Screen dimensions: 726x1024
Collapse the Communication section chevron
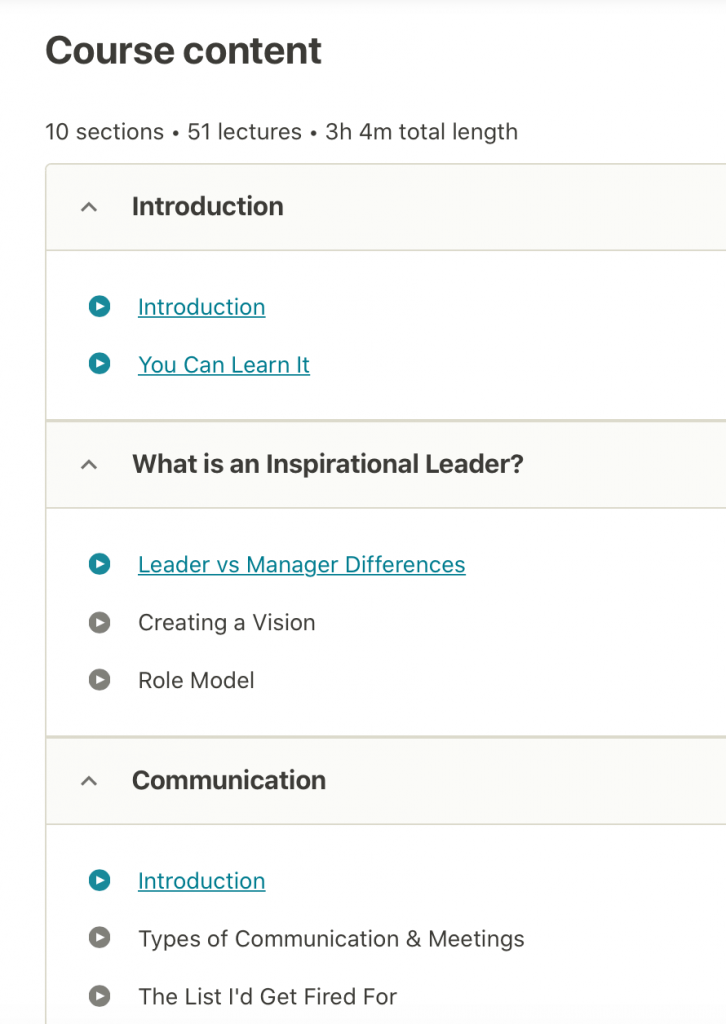[89, 780]
